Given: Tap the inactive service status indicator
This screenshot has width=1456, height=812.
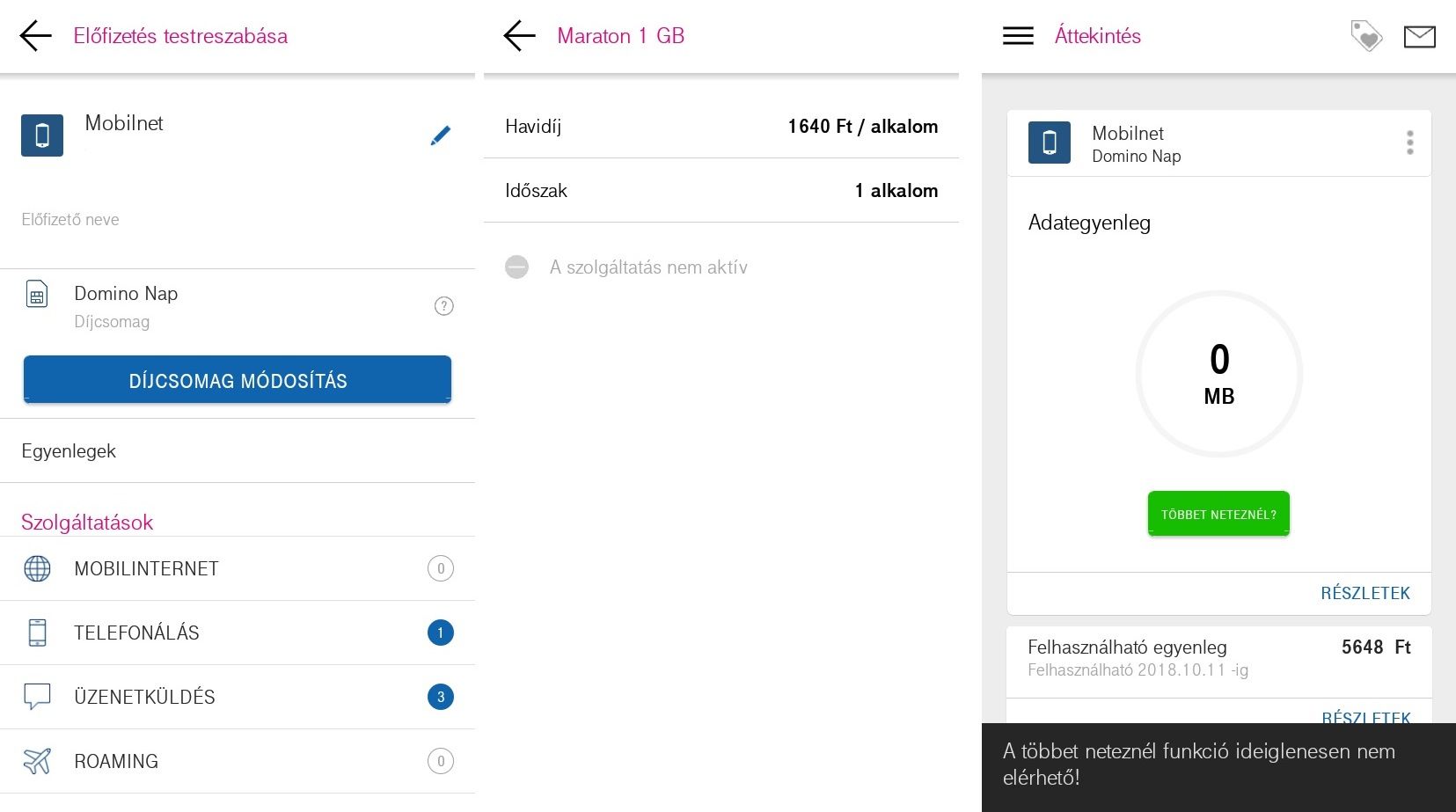Looking at the screenshot, I should (517, 267).
